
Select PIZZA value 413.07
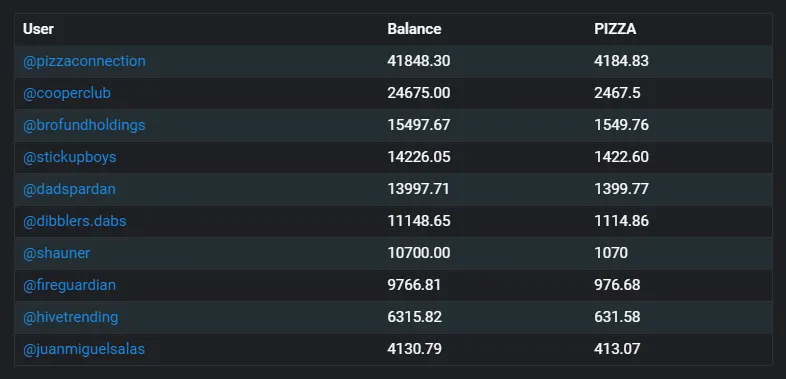(x=617, y=349)
